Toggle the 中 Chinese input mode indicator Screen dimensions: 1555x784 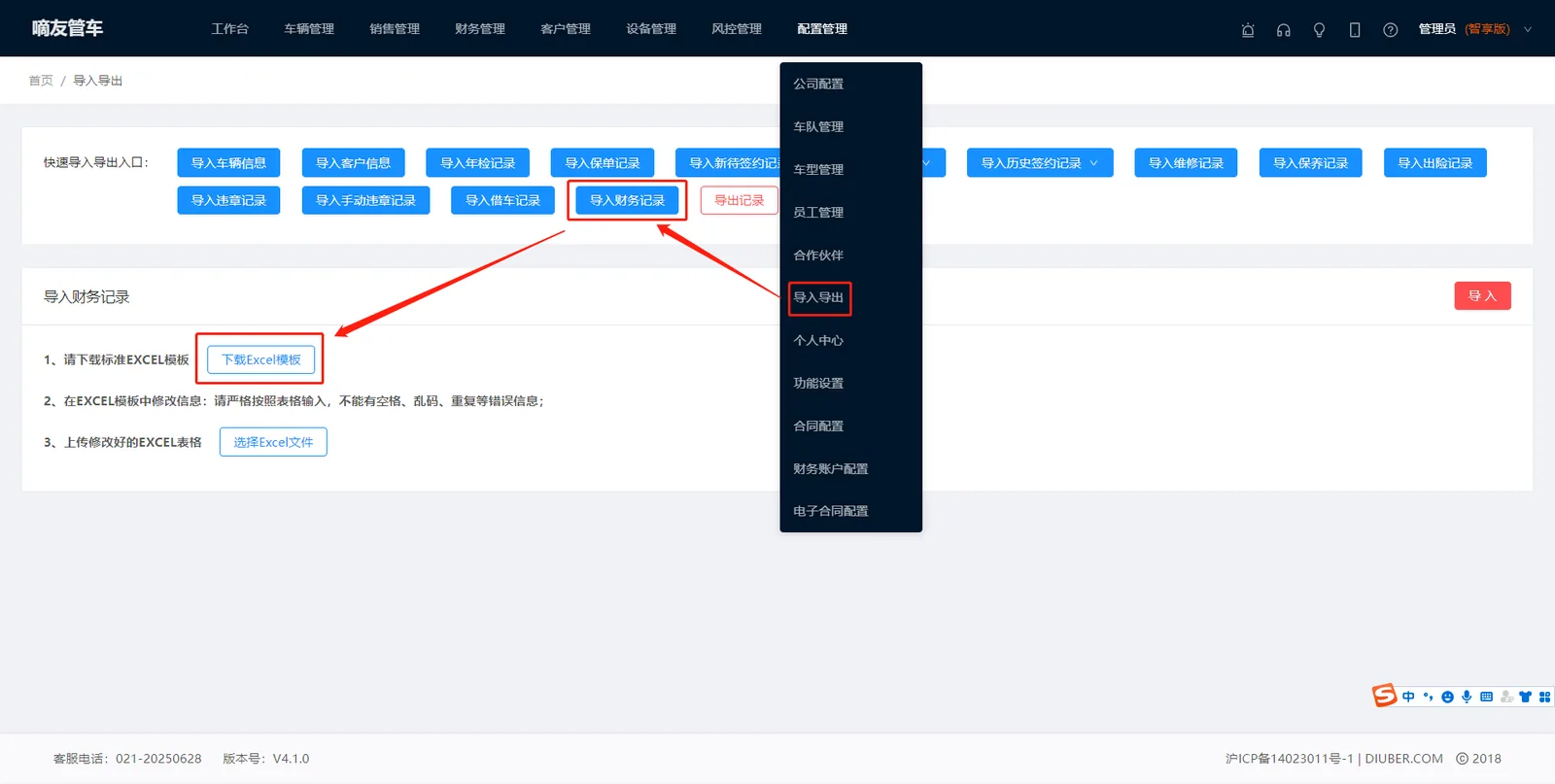click(x=1408, y=697)
